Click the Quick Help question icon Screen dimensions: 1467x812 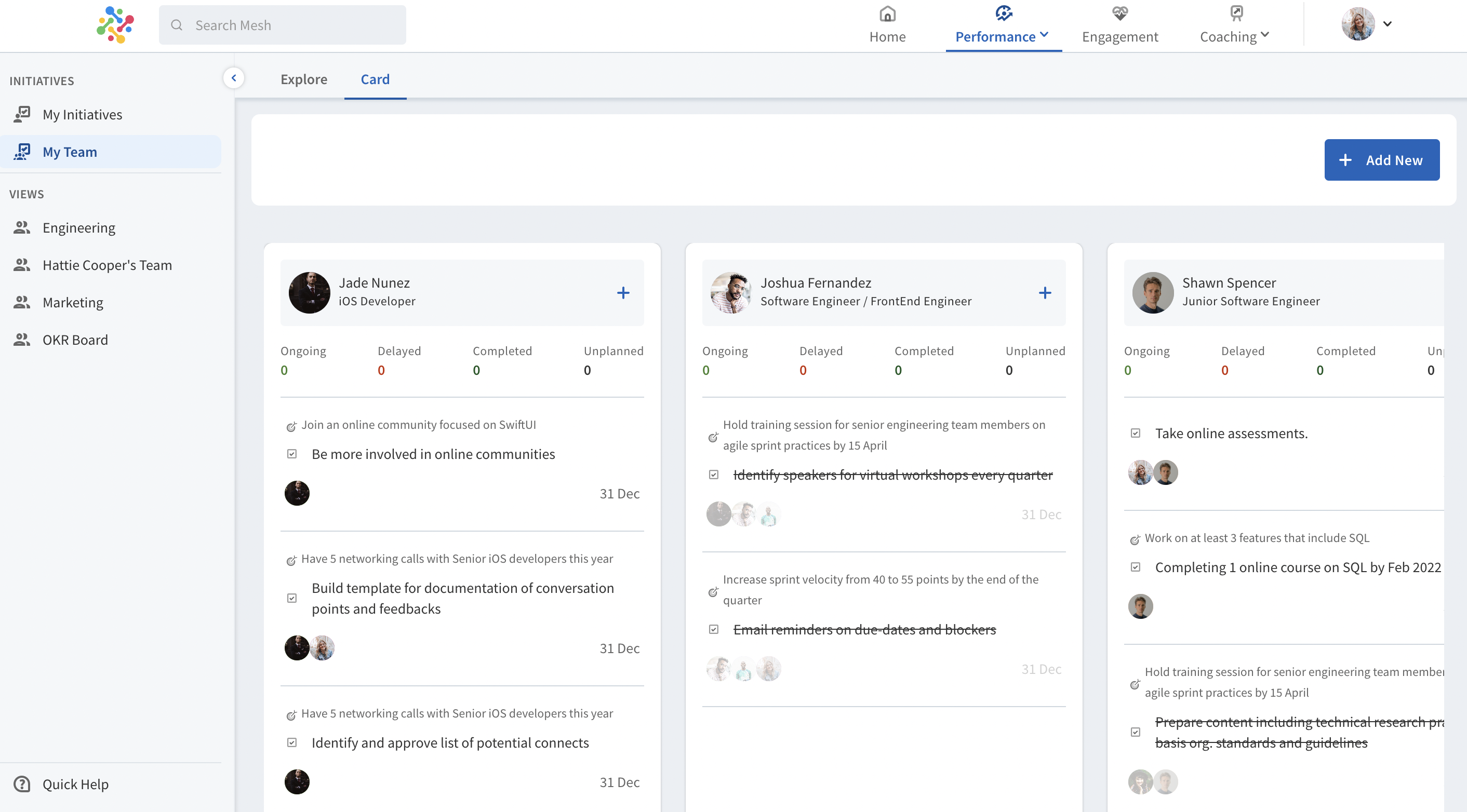(22, 784)
